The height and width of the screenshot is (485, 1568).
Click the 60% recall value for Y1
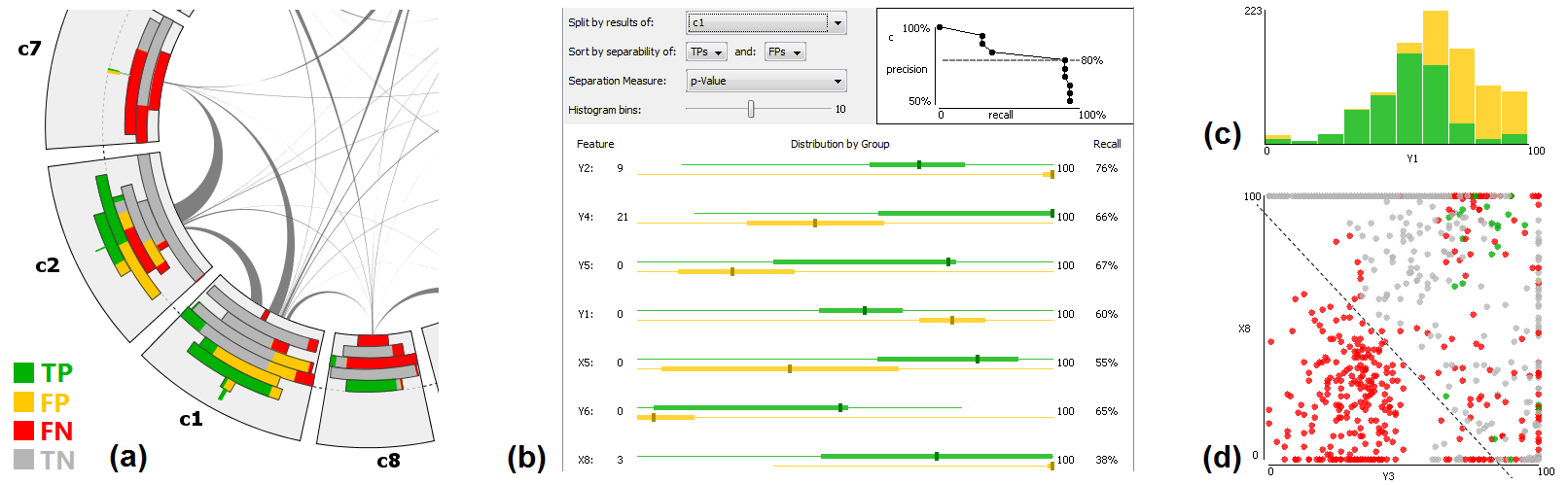pyautogui.click(x=1106, y=314)
